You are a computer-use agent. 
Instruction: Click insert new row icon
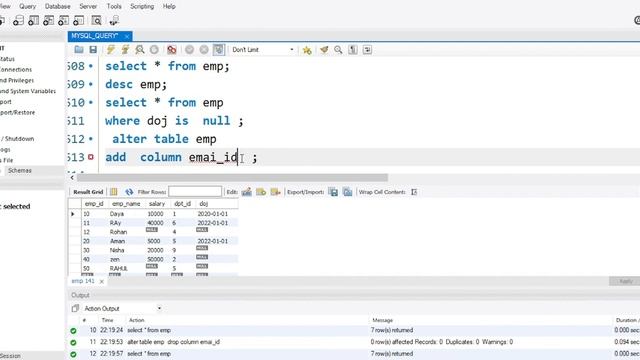pos(261,192)
